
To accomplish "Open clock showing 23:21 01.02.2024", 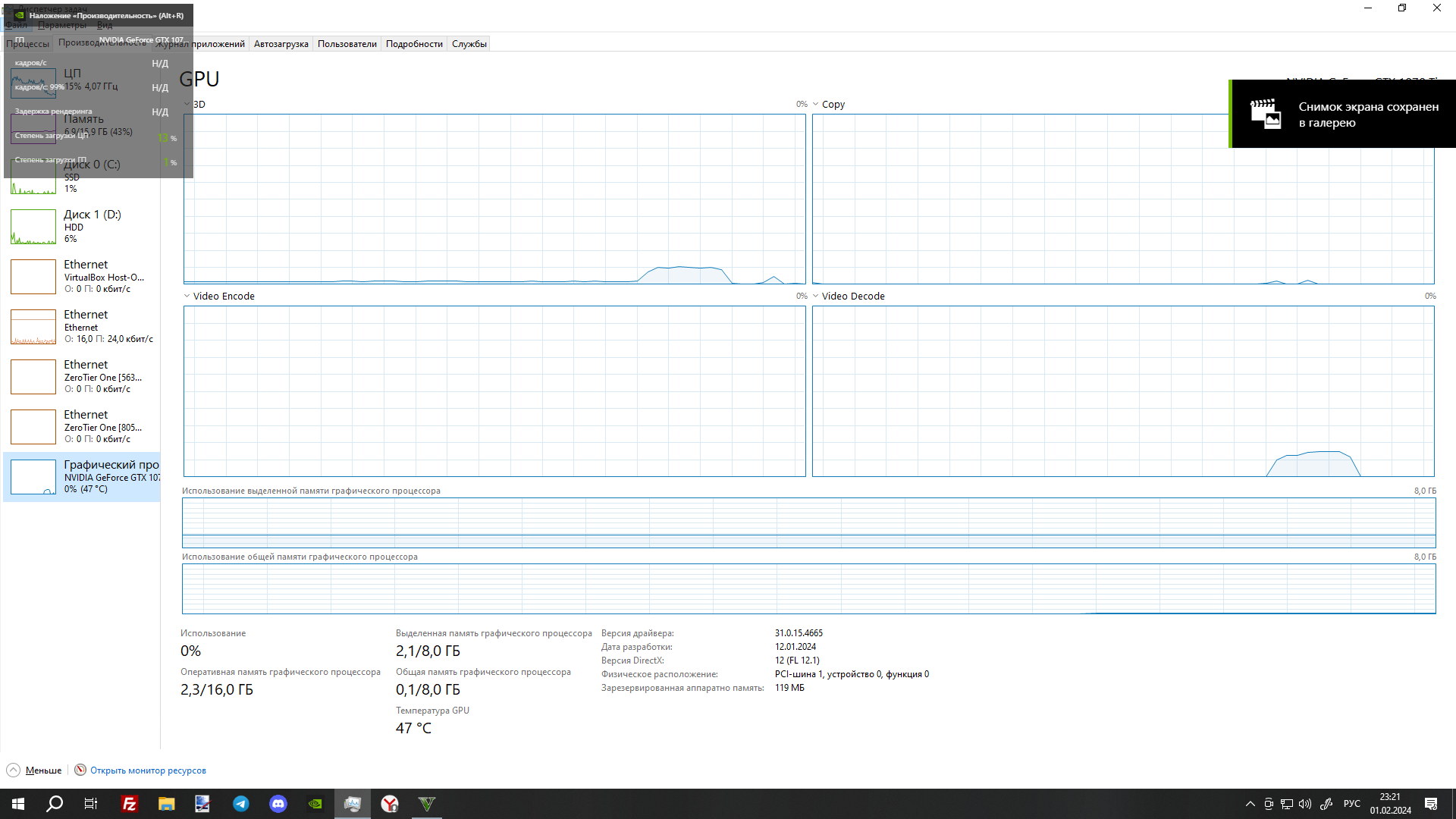I will [x=1391, y=804].
